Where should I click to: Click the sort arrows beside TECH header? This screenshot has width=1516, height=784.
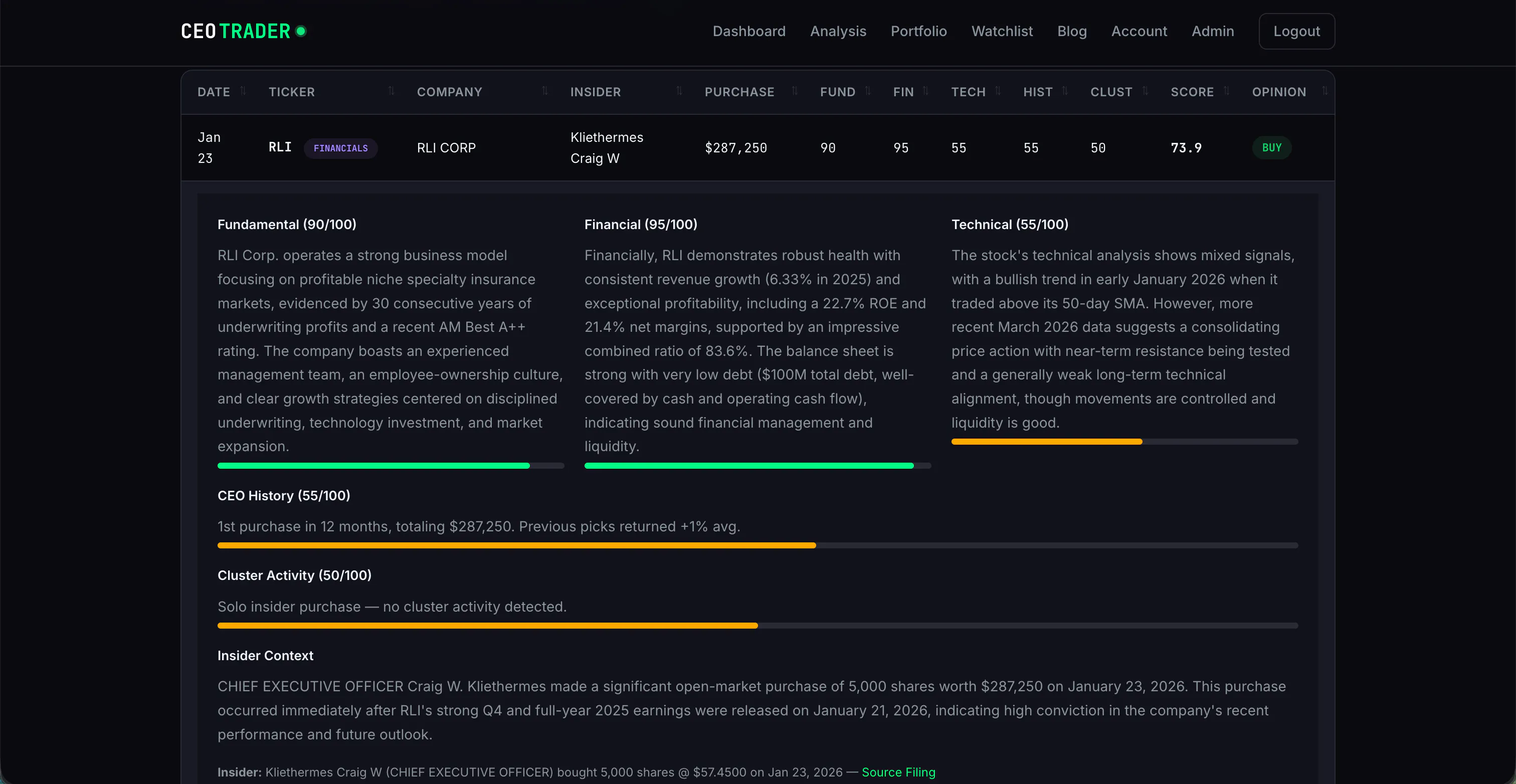998,91
